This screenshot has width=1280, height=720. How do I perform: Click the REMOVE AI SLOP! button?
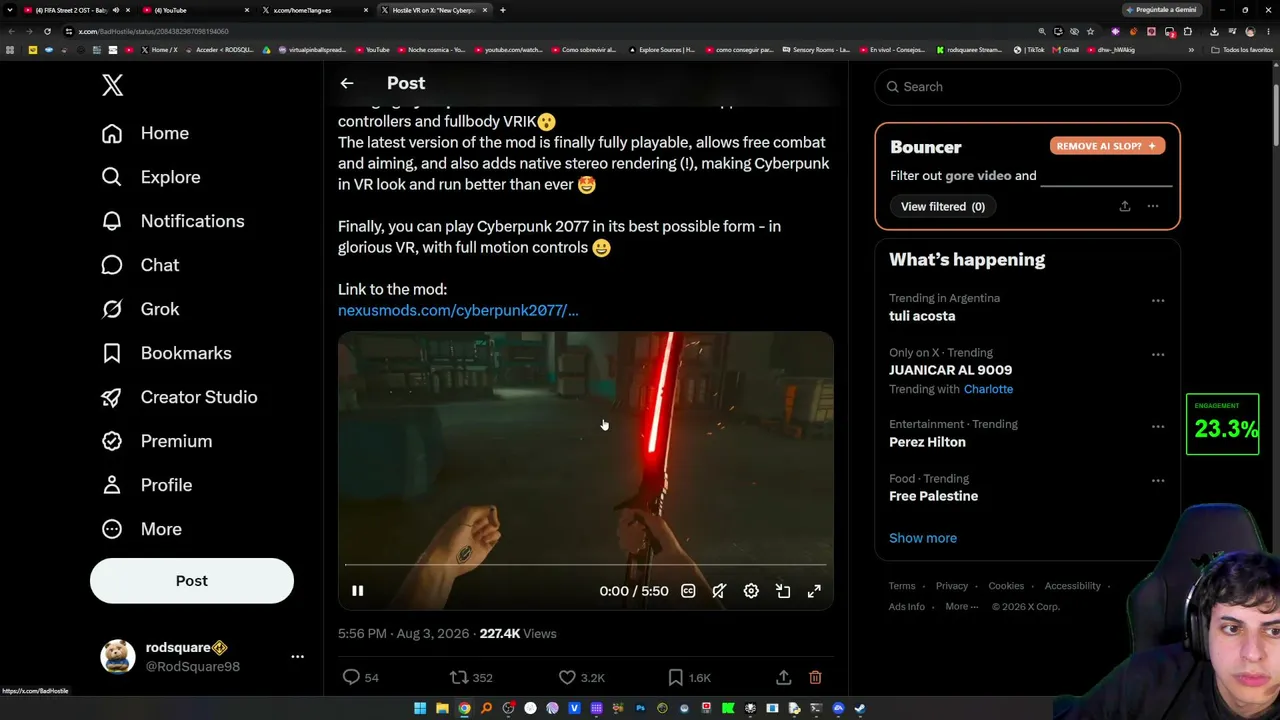tap(1107, 146)
